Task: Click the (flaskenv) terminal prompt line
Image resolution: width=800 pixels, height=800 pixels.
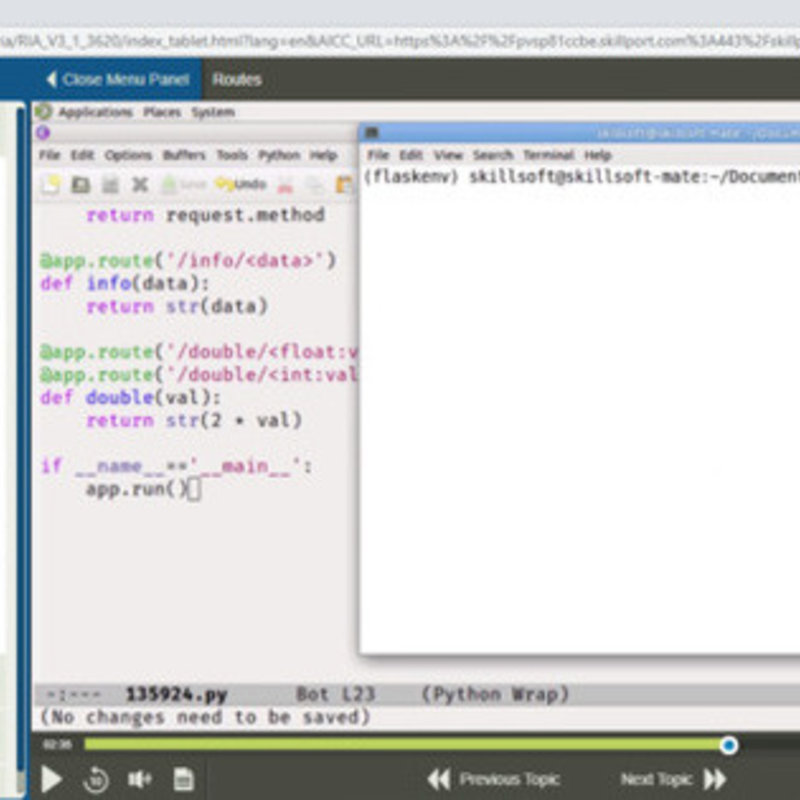Action: 581,177
